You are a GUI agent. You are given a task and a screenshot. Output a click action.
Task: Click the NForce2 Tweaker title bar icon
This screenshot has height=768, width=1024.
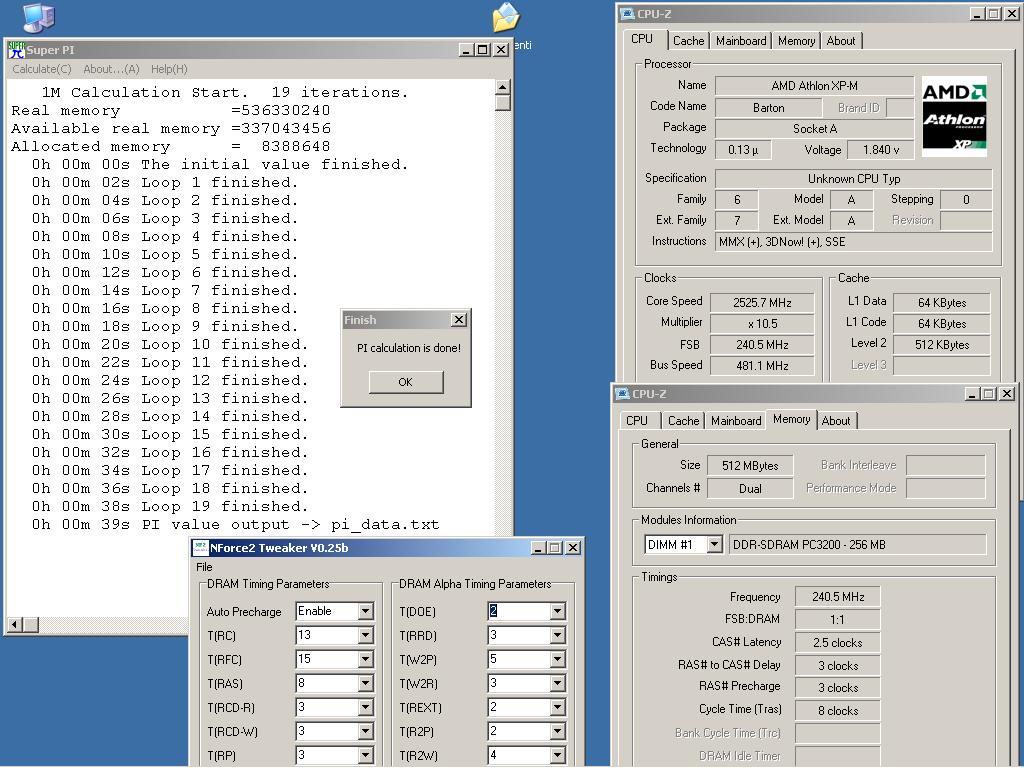tap(201, 548)
